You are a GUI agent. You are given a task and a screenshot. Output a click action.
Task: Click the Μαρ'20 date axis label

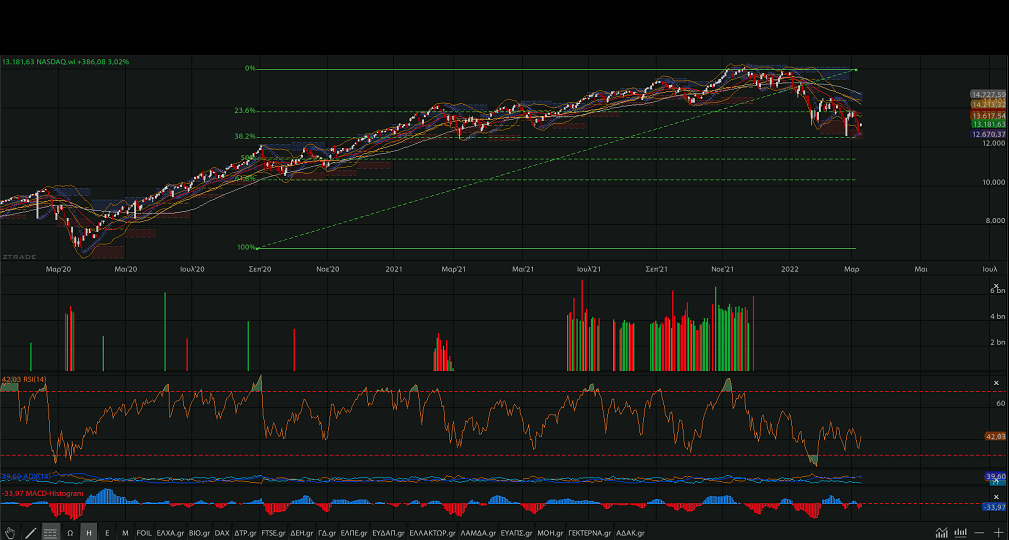click(x=59, y=269)
